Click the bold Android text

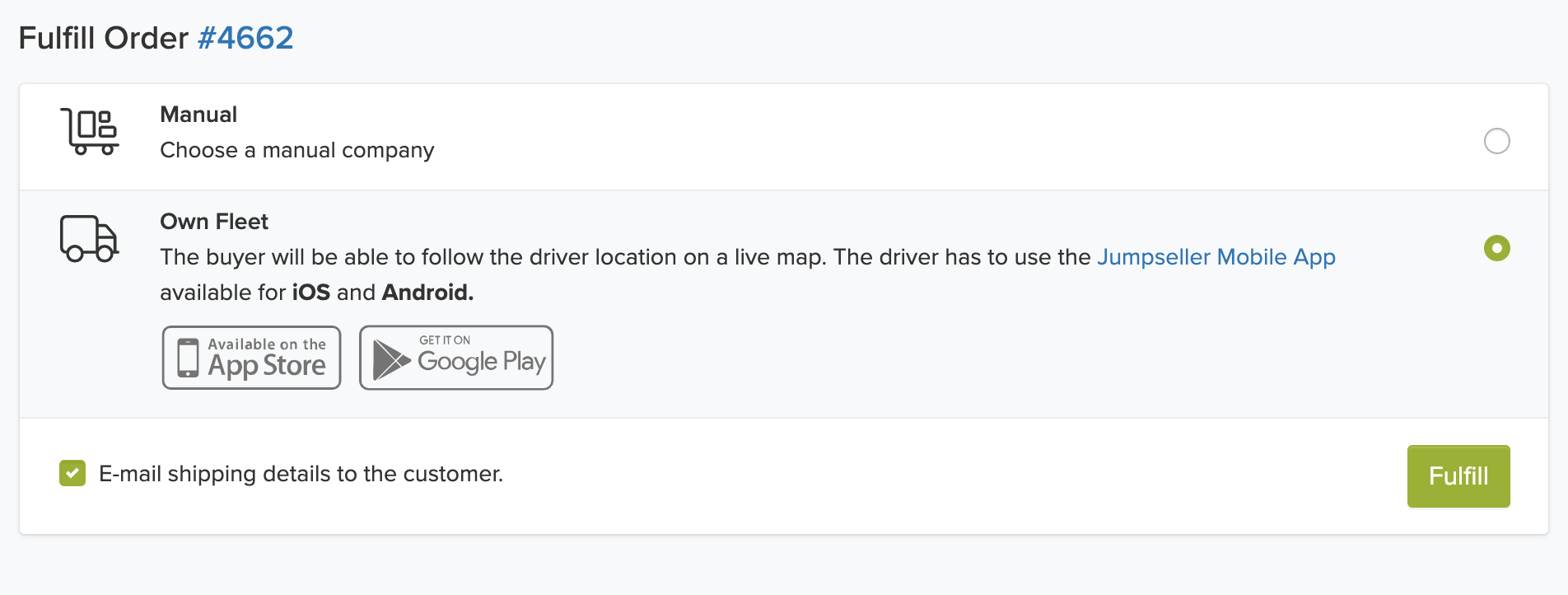(427, 293)
